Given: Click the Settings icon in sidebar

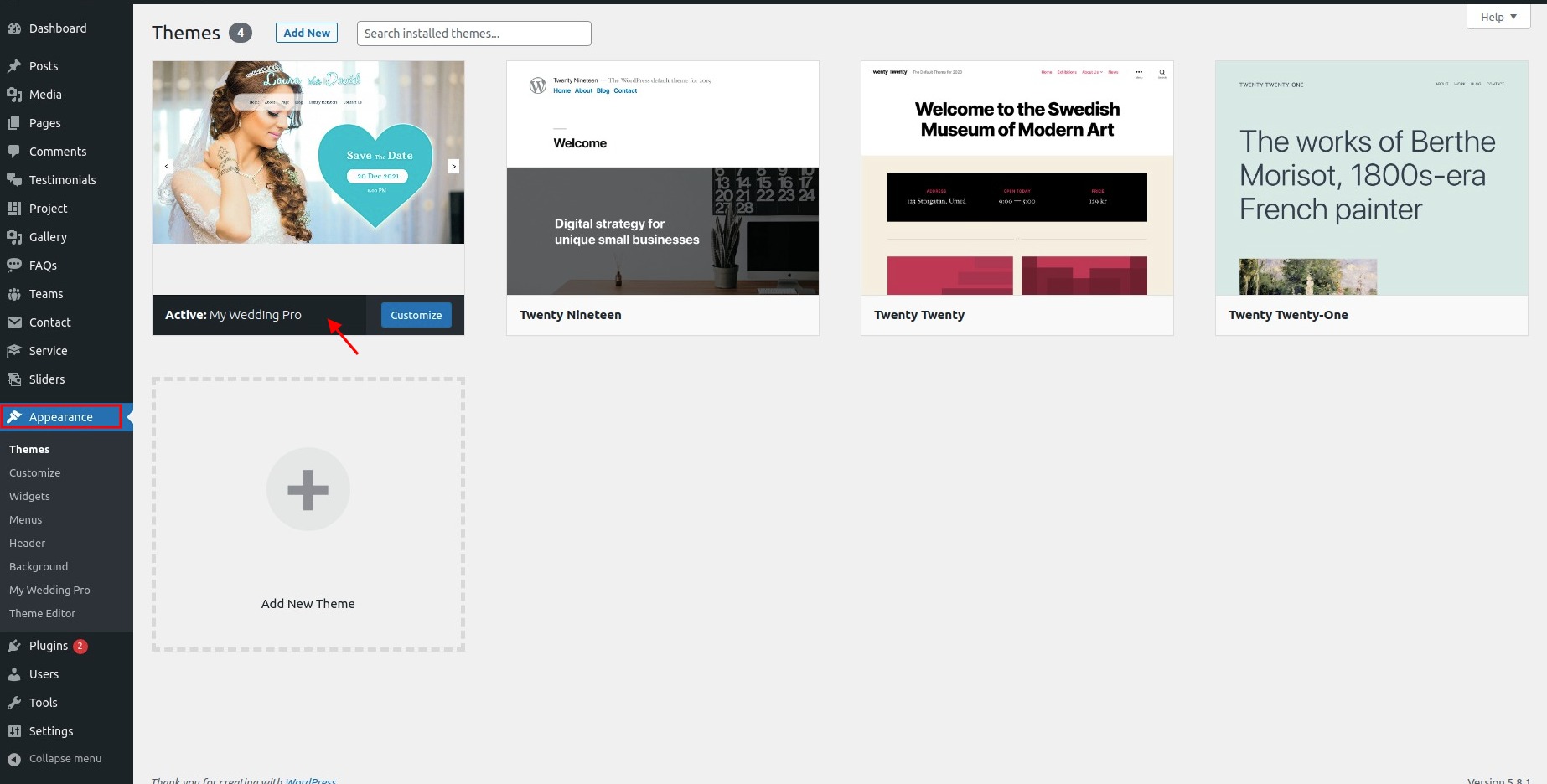Looking at the screenshot, I should 14,731.
